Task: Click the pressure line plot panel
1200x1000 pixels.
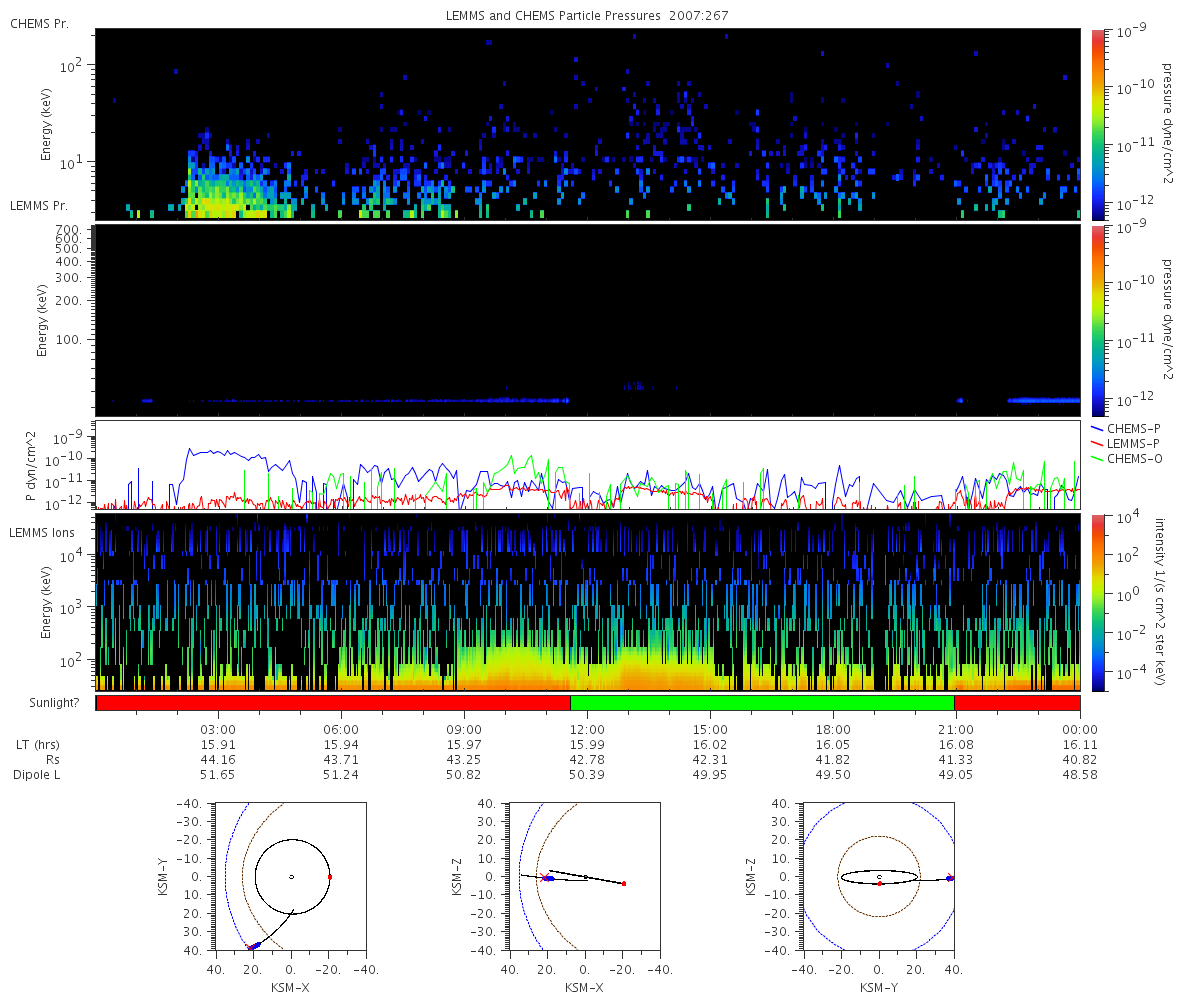Action: pyautogui.click(x=587, y=465)
